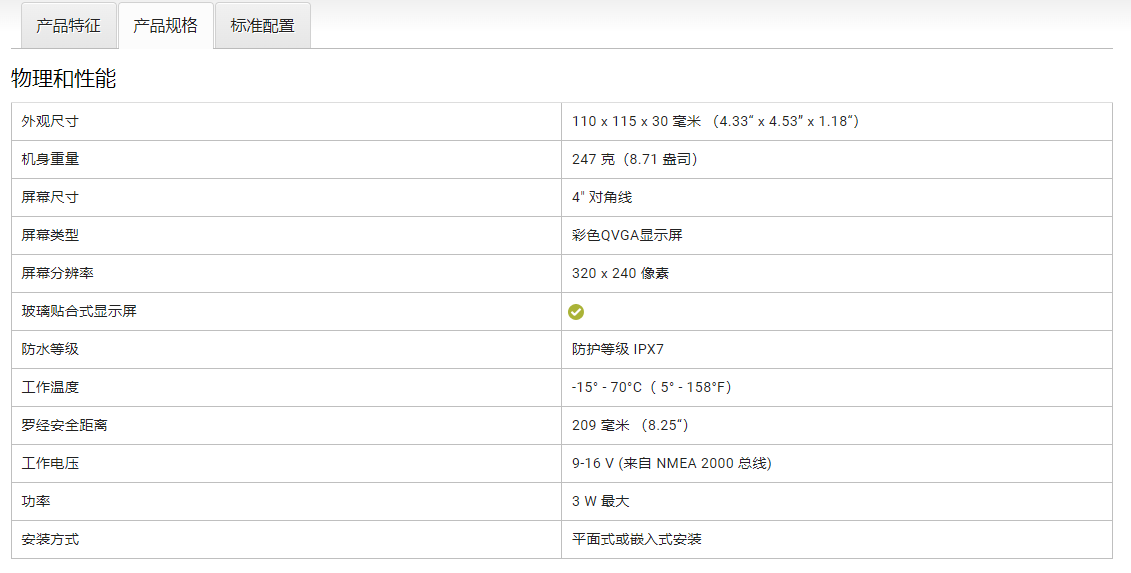This screenshot has width=1131, height=573.
Task: Click the 机身重量 row label
Action: 50,159
